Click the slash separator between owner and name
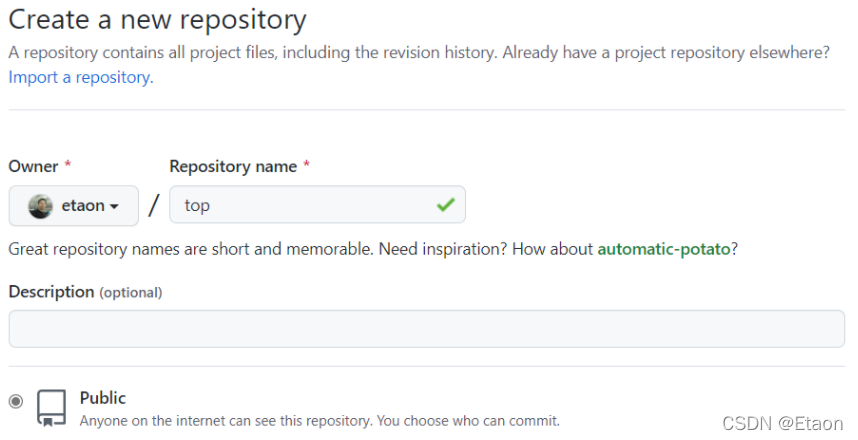 [154, 206]
